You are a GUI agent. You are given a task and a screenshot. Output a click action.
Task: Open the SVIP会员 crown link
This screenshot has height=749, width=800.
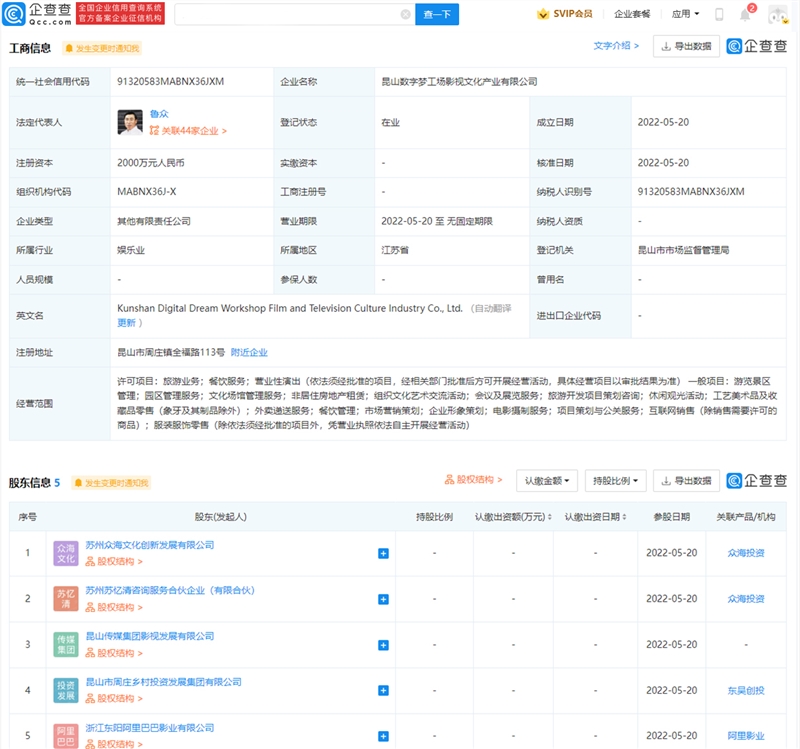click(565, 14)
